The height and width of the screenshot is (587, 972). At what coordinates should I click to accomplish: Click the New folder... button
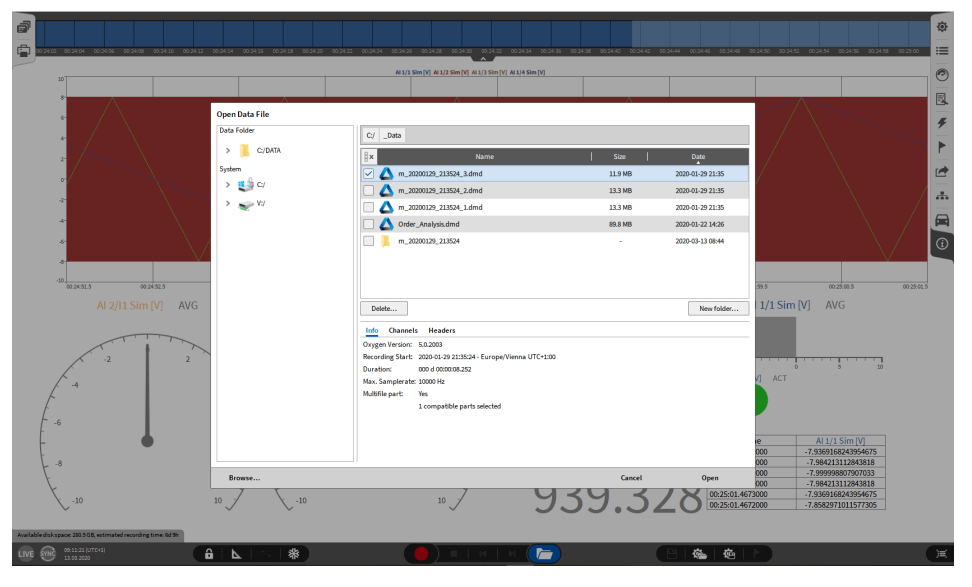point(718,309)
